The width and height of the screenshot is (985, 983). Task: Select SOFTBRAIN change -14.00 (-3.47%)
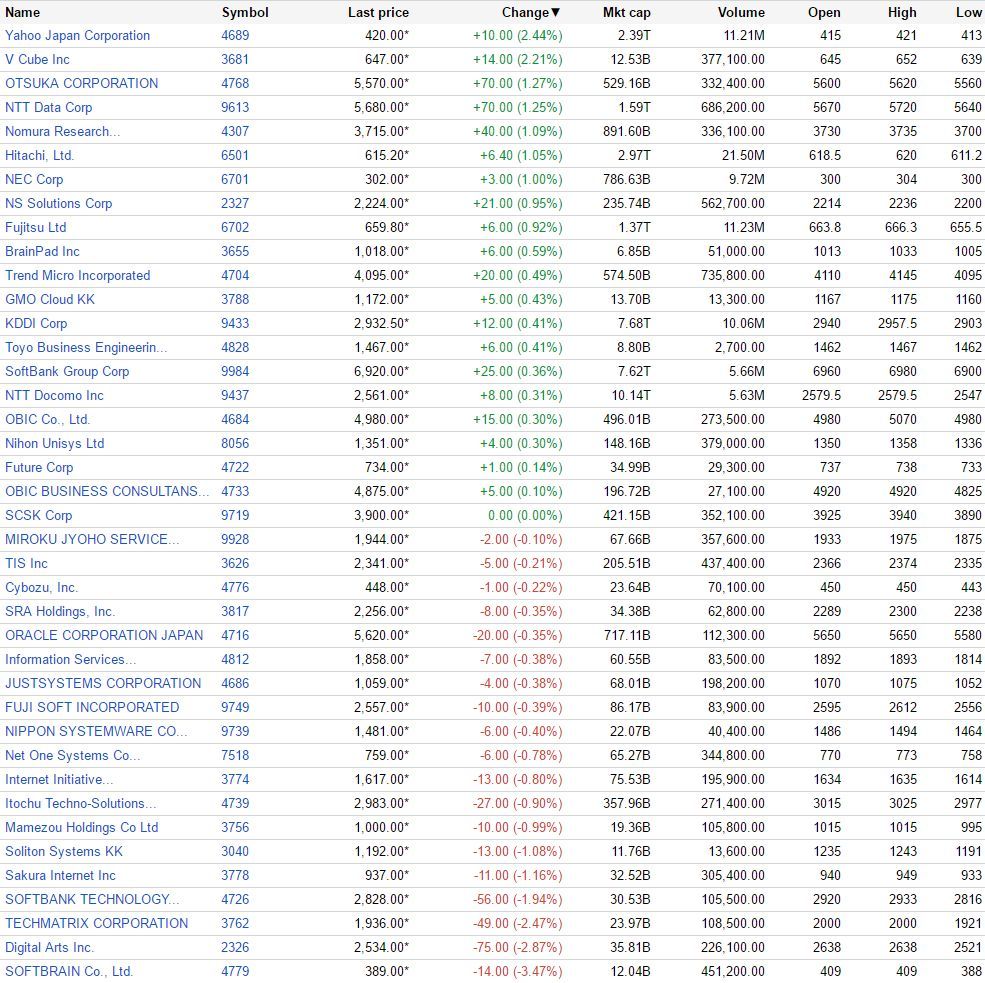(519, 972)
